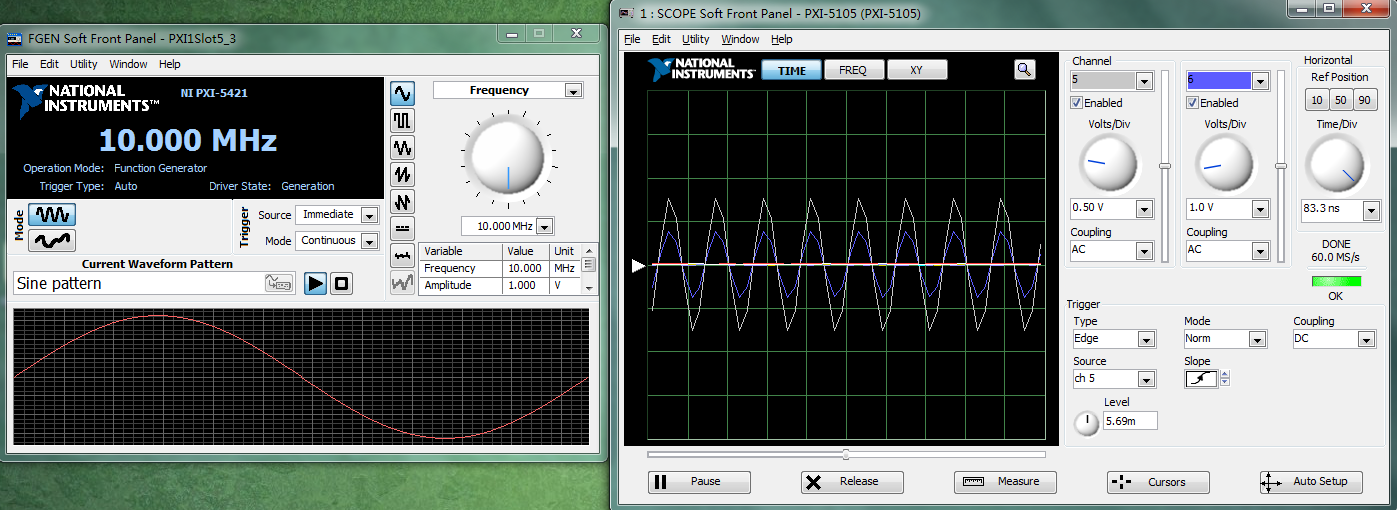Select the ramp up waveform icon
This screenshot has width=1397, height=510.
(x=402, y=175)
